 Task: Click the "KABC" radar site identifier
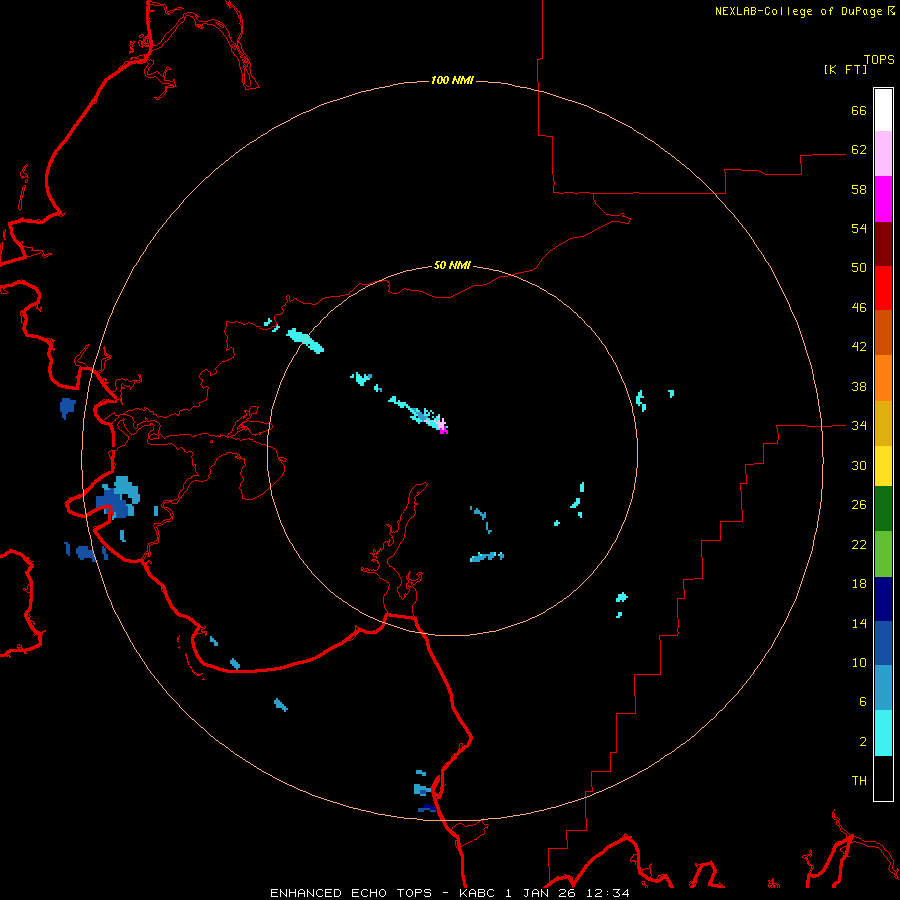tap(478, 893)
